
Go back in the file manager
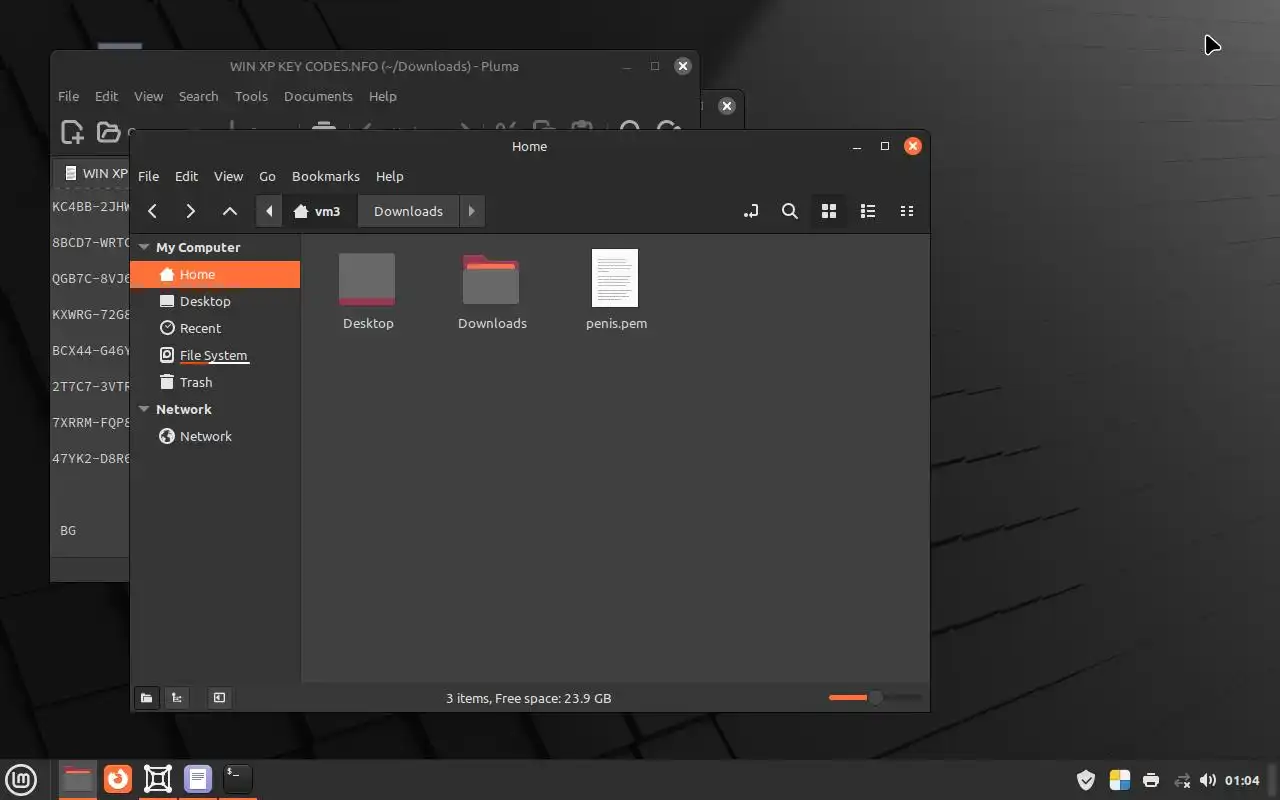point(152,211)
